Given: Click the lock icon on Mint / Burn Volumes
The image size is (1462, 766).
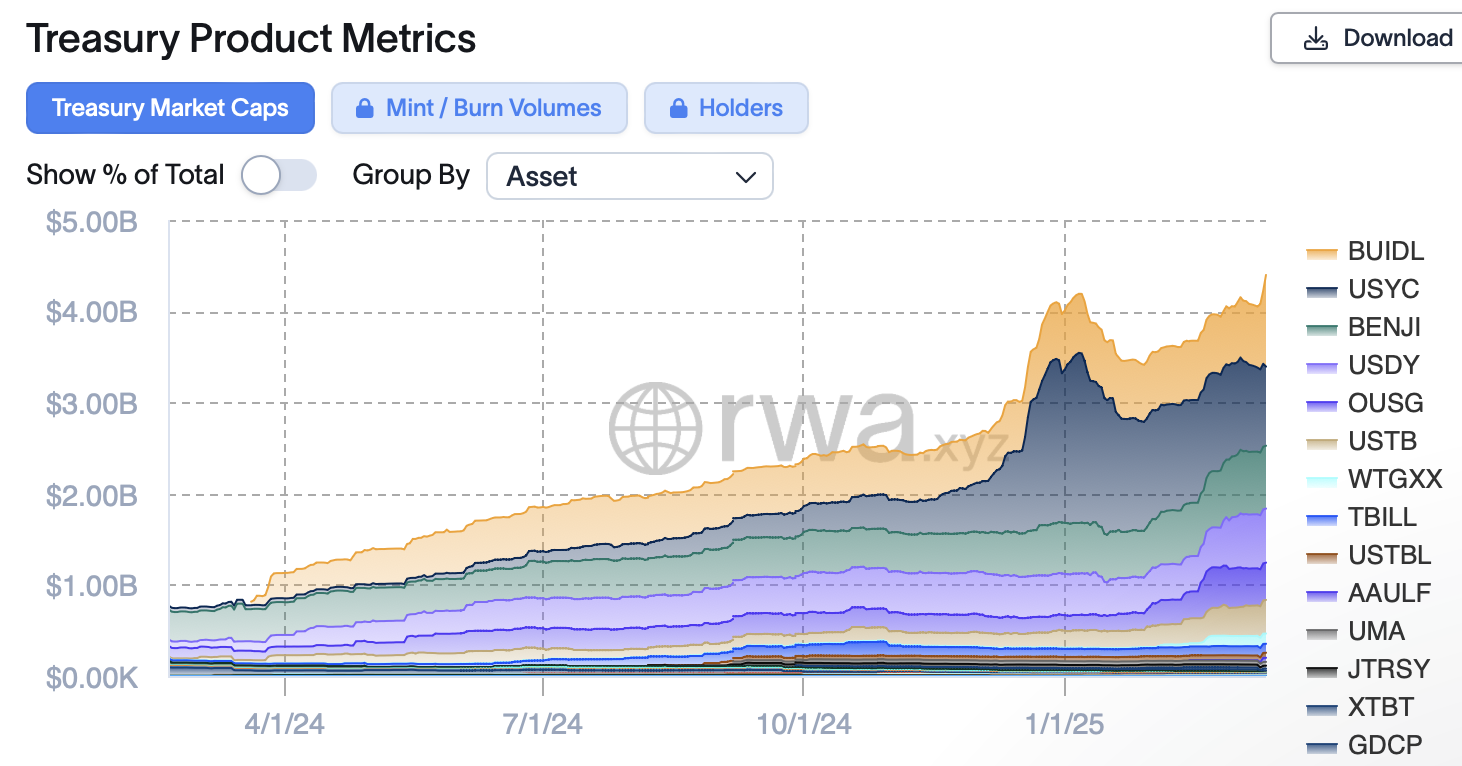Looking at the screenshot, I should click(365, 108).
